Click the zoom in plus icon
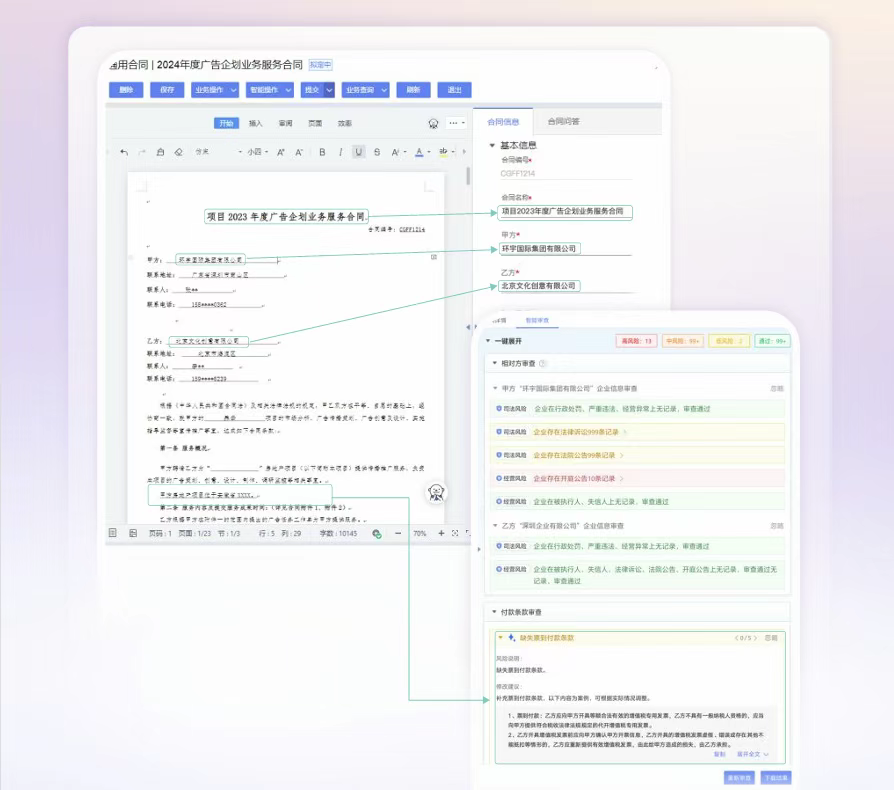 point(439,533)
